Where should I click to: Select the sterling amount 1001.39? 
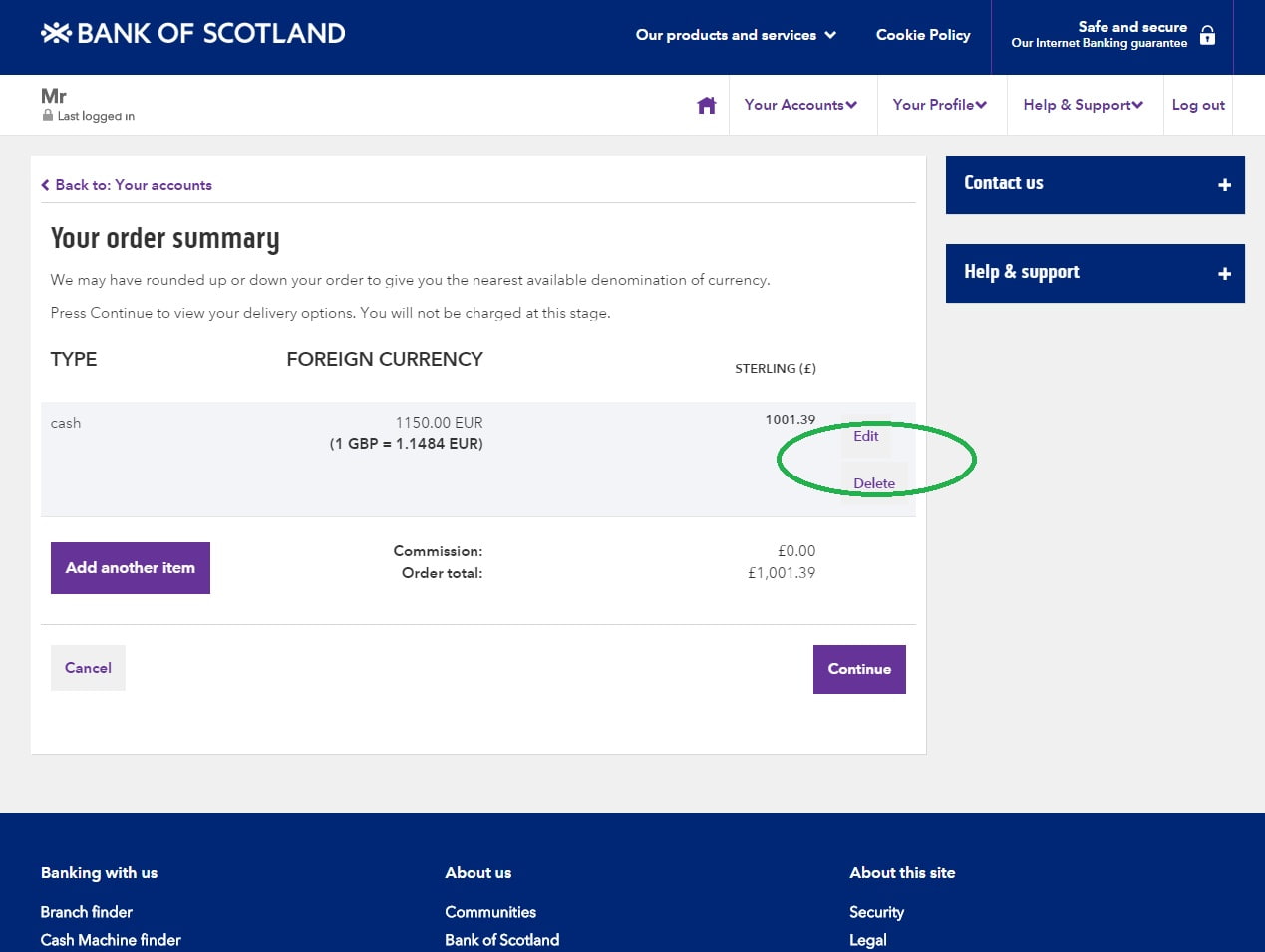(x=791, y=420)
